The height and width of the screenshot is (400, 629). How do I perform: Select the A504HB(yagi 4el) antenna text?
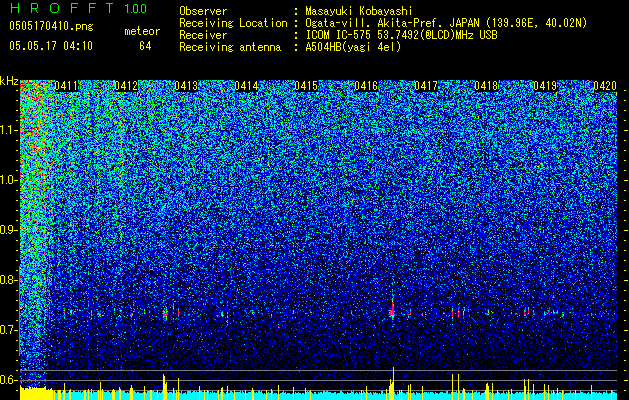pos(353,47)
